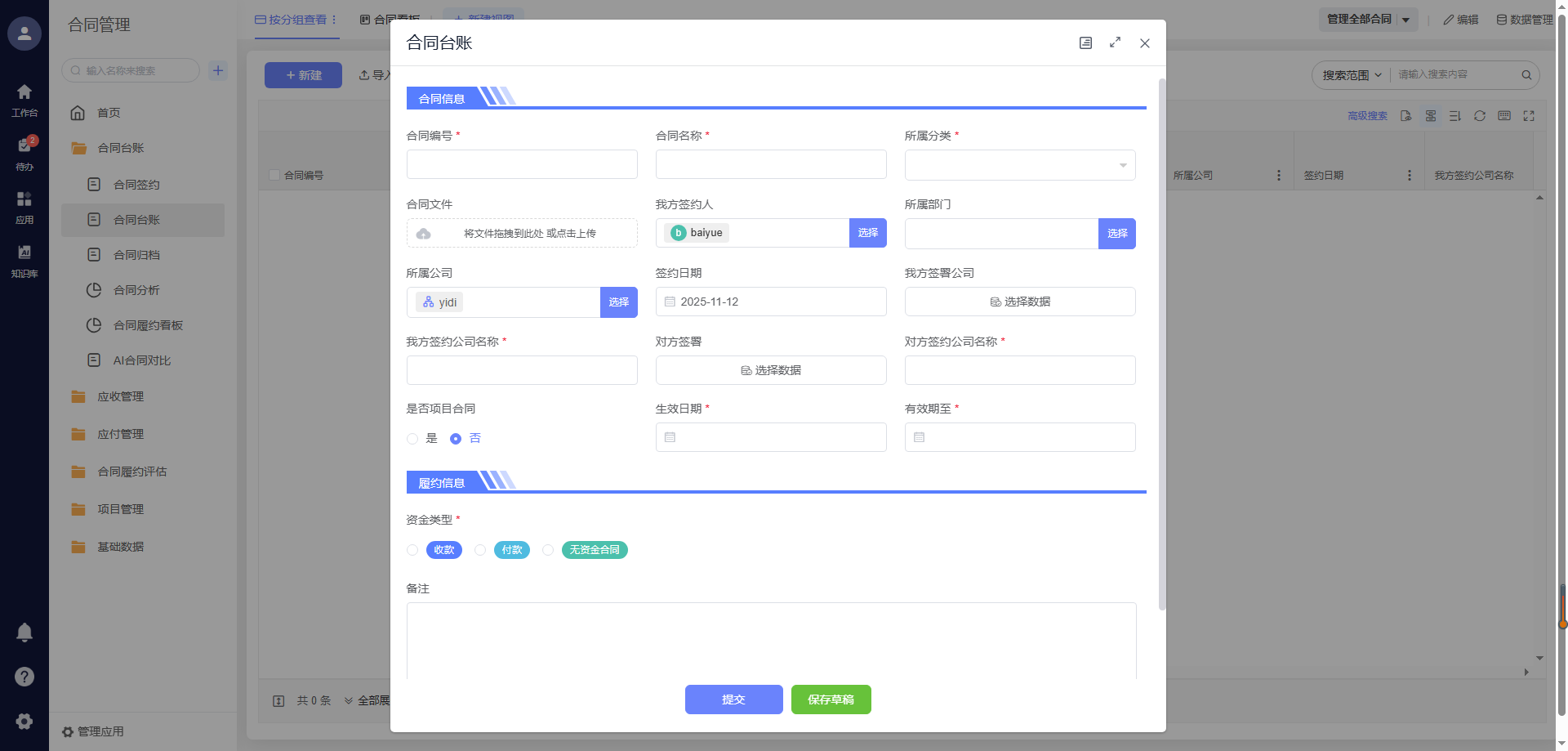Choose 无资金合同 fund type option
The width and height of the screenshot is (1568, 751).
click(x=548, y=550)
